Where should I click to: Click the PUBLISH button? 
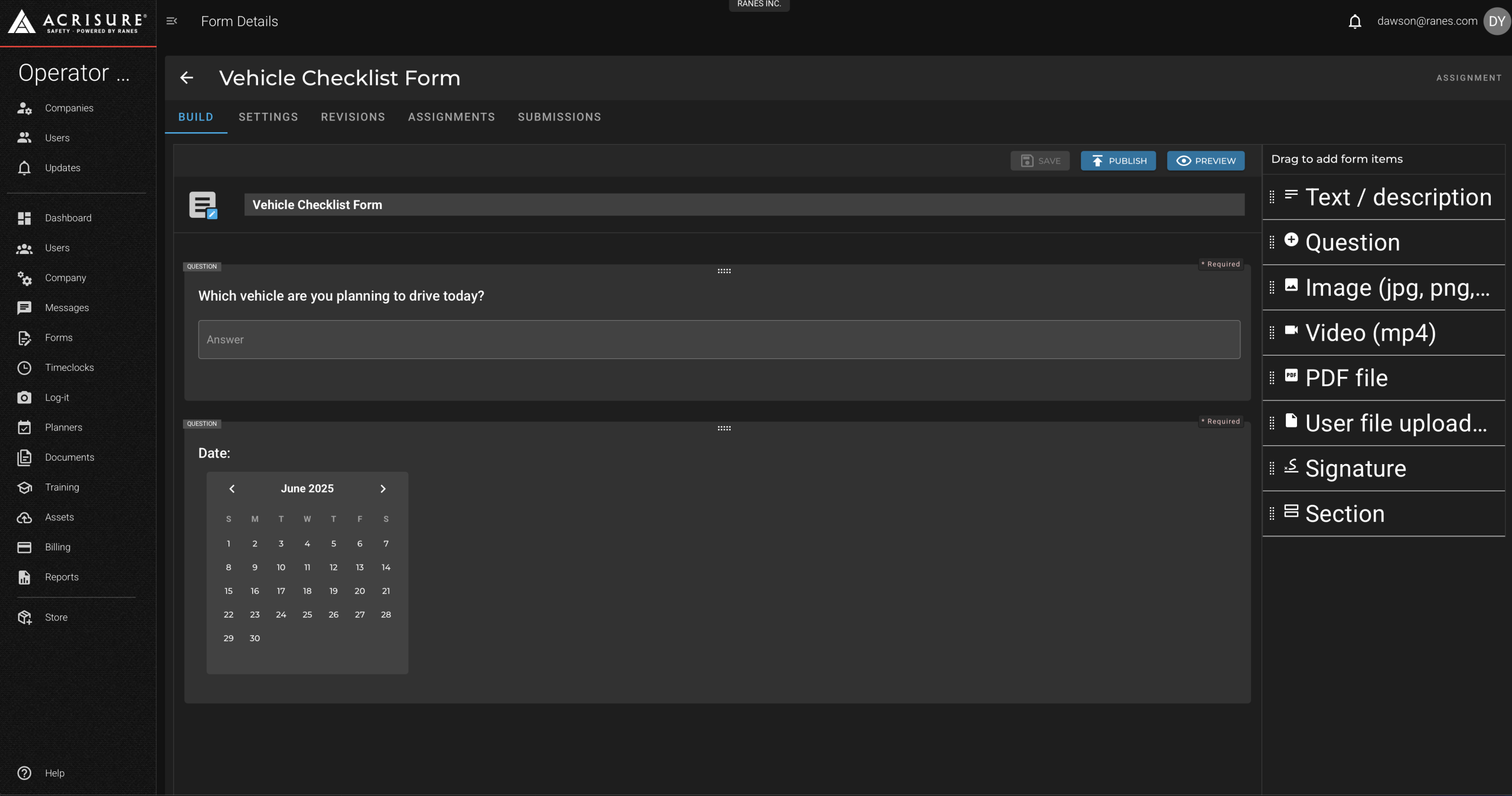click(1118, 161)
